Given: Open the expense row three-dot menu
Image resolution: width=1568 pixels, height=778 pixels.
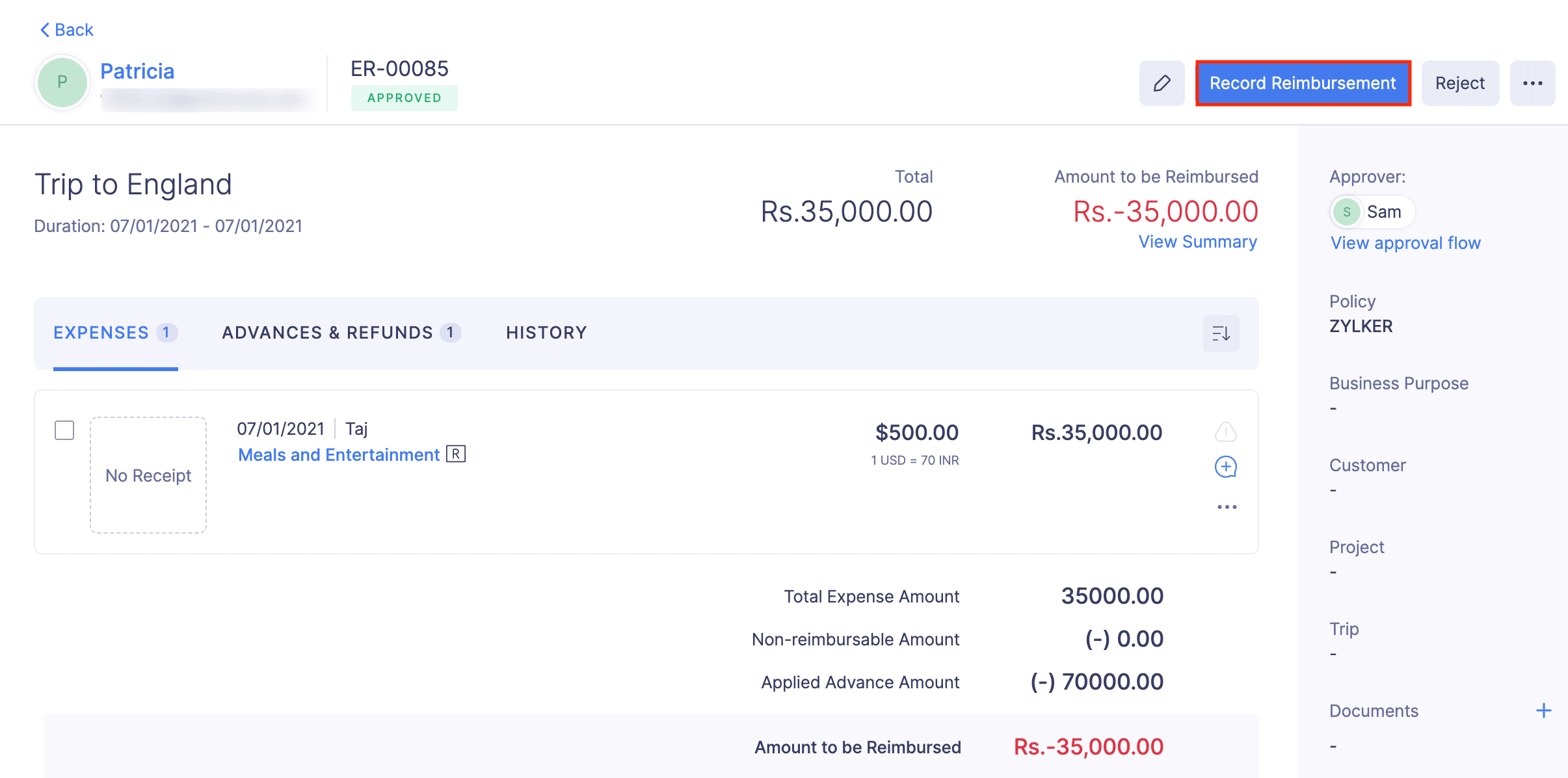Looking at the screenshot, I should point(1227,507).
